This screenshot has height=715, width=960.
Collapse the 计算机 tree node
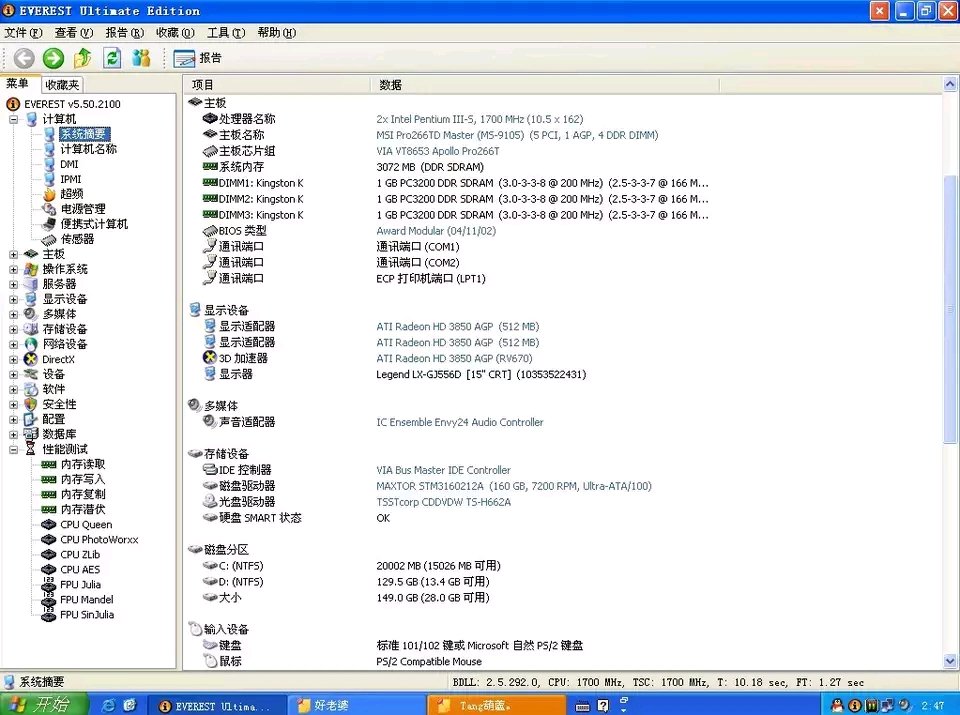tap(13, 119)
